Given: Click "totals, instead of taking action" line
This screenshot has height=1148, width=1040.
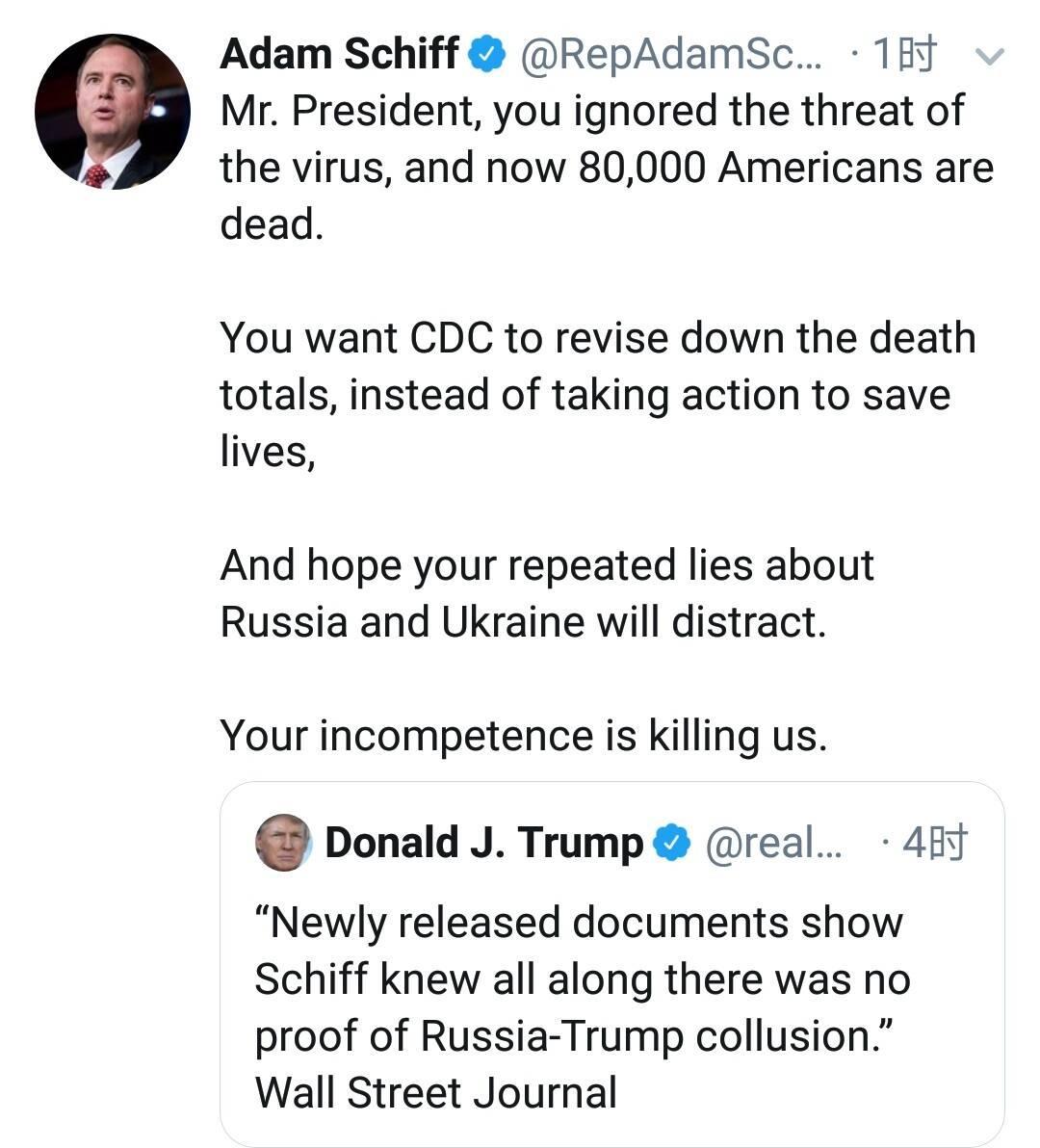Looking at the screenshot, I should (585, 395).
